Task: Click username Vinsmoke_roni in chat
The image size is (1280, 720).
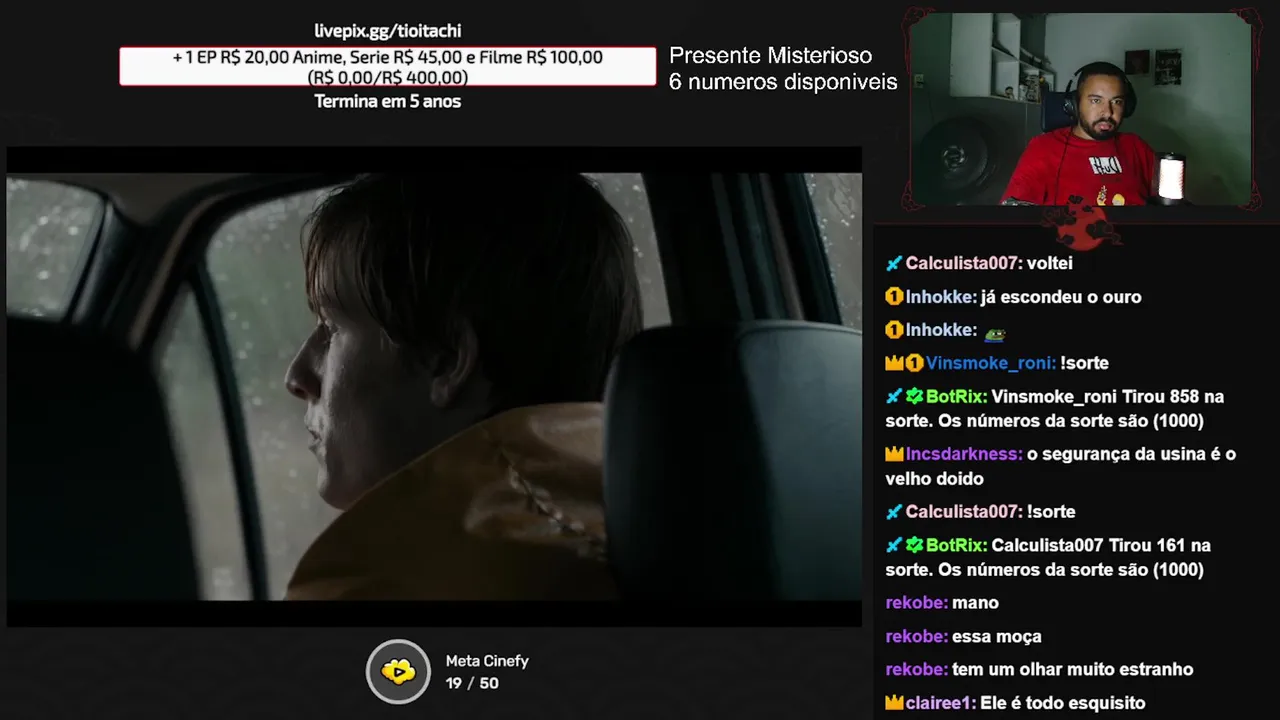Action: coord(990,363)
